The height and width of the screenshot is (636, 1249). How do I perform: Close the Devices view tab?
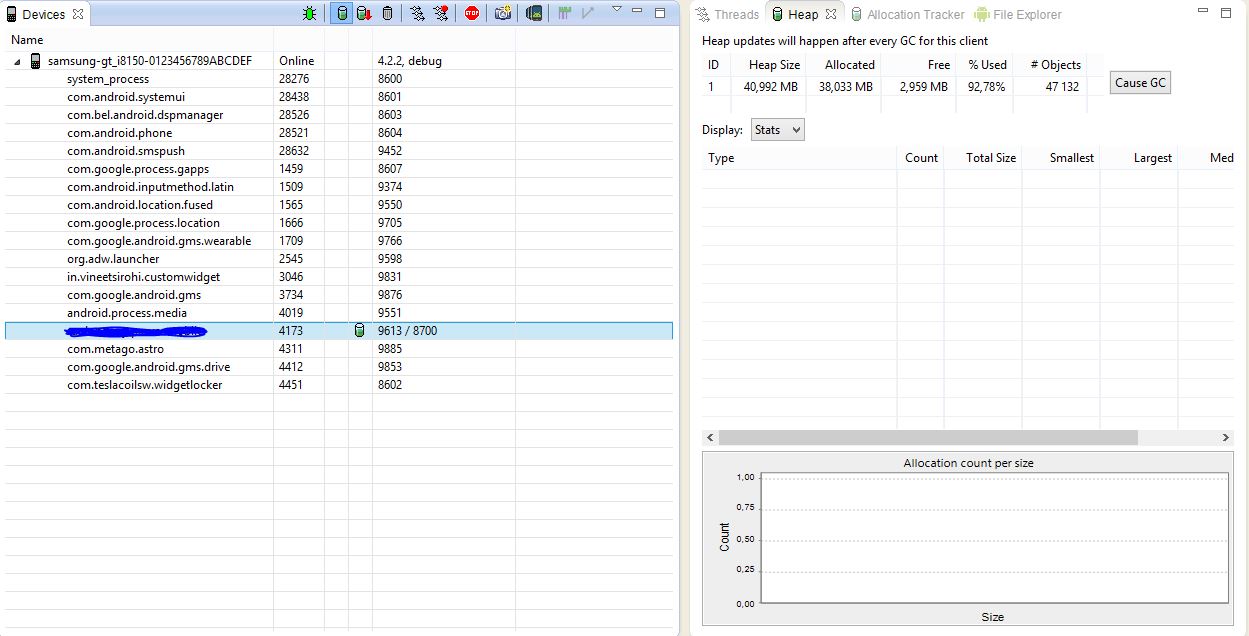[78, 14]
